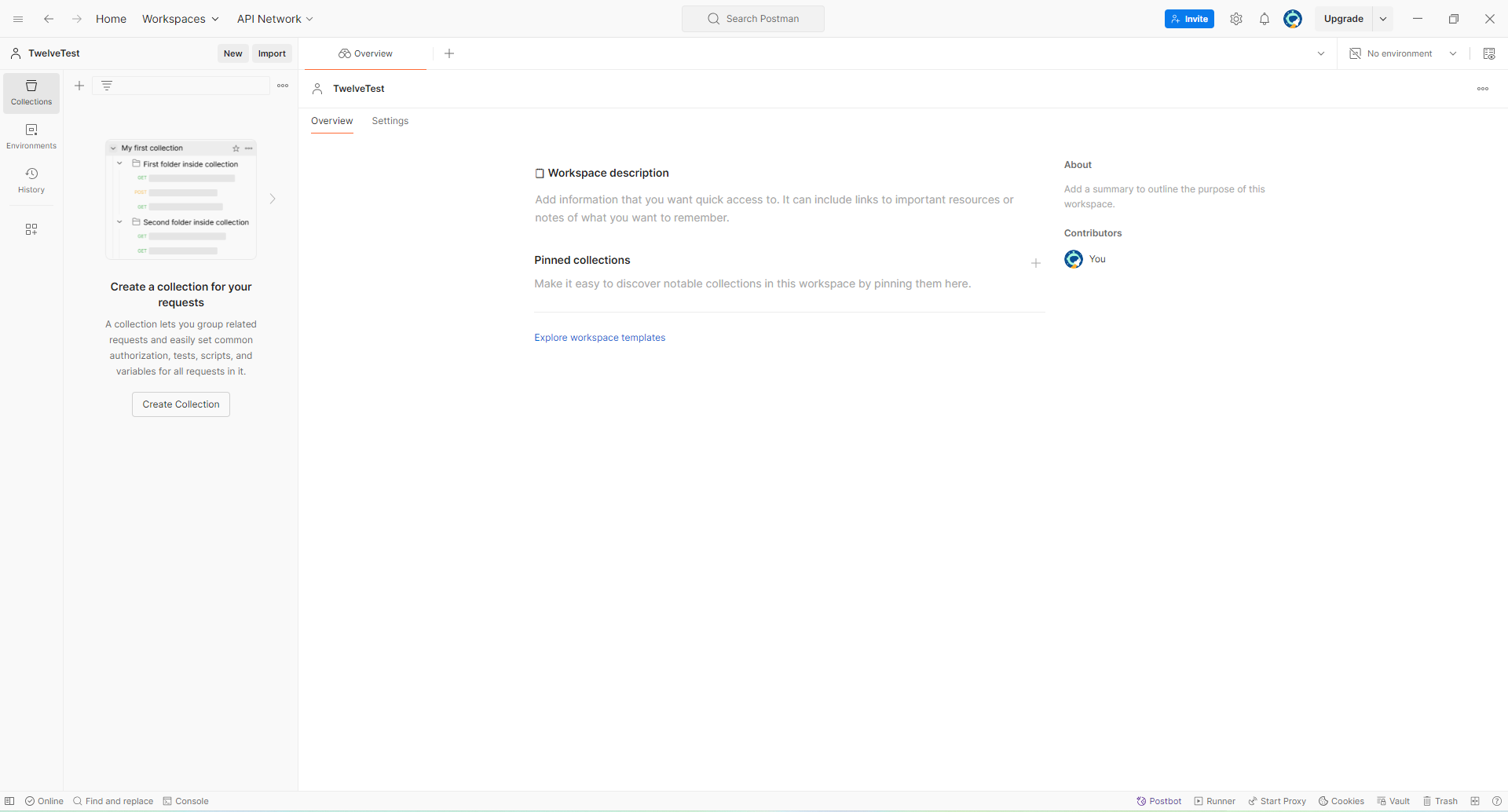Open the environment quick look icon
The width and height of the screenshot is (1508, 812).
(1489, 53)
